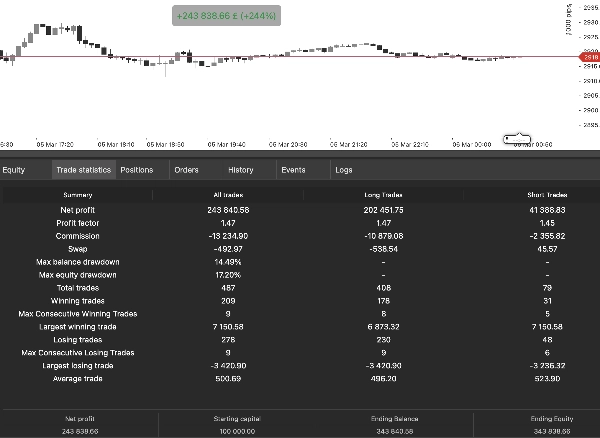View the Events tab
This screenshot has height=438, width=600.
293,170
